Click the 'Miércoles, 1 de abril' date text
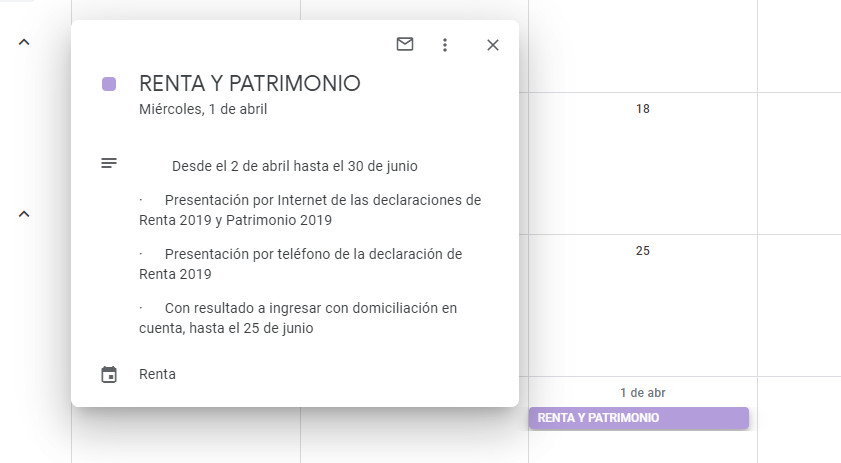 (x=203, y=109)
